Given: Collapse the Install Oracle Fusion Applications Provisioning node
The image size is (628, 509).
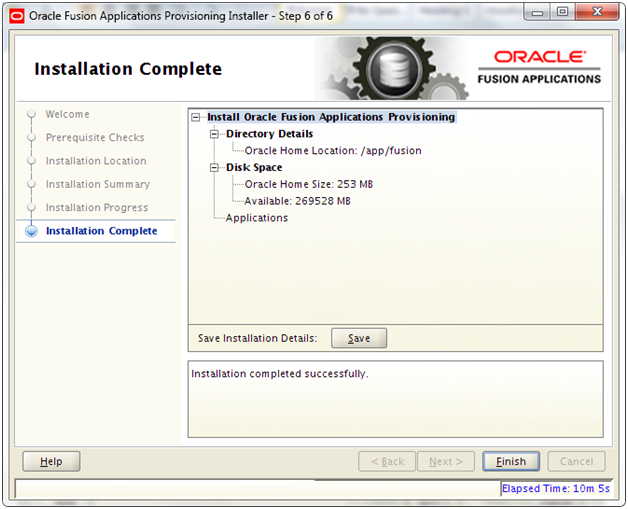Looking at the screenshot, I should click(x=196, y=117).
